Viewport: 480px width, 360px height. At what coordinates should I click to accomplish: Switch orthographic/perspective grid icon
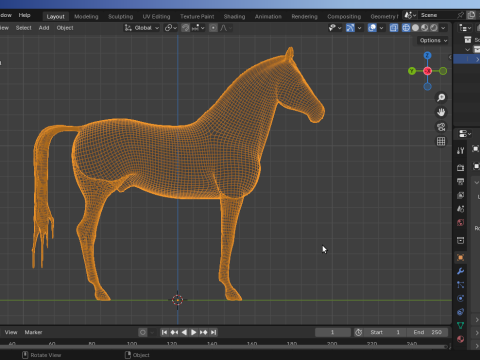[441, 141]
